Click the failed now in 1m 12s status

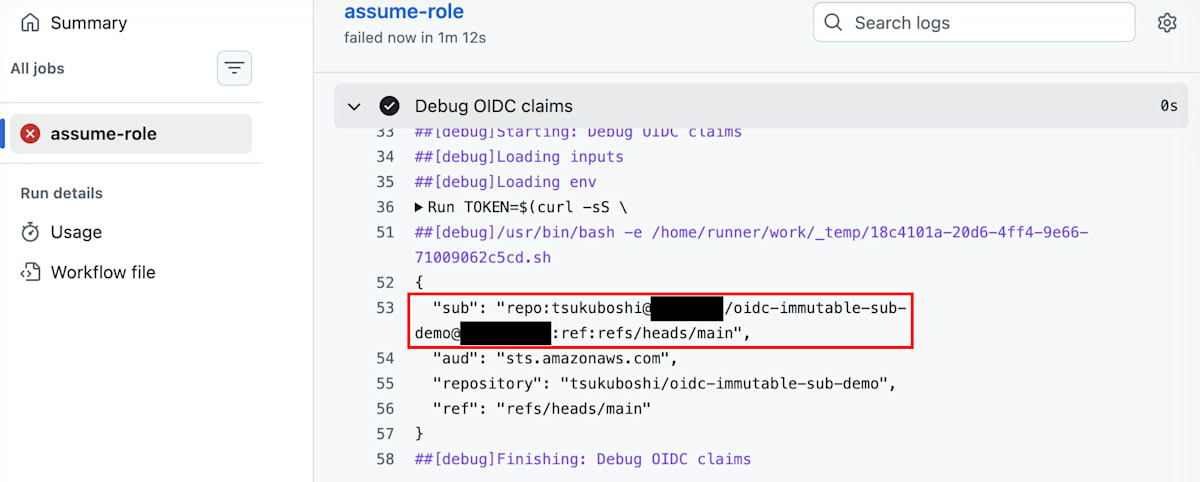point(415,38)
